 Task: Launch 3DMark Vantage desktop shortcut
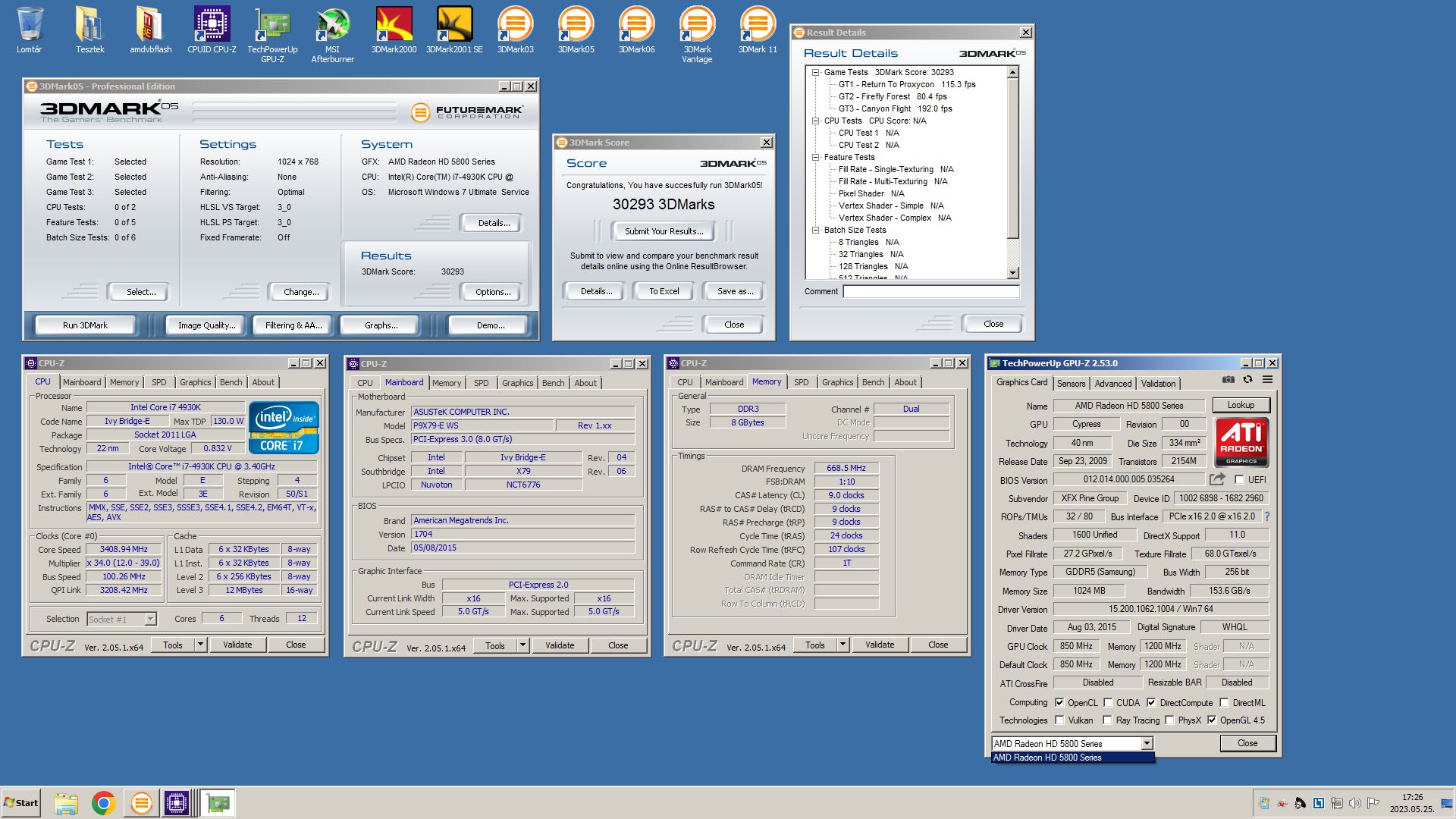[x=697, y=35]
